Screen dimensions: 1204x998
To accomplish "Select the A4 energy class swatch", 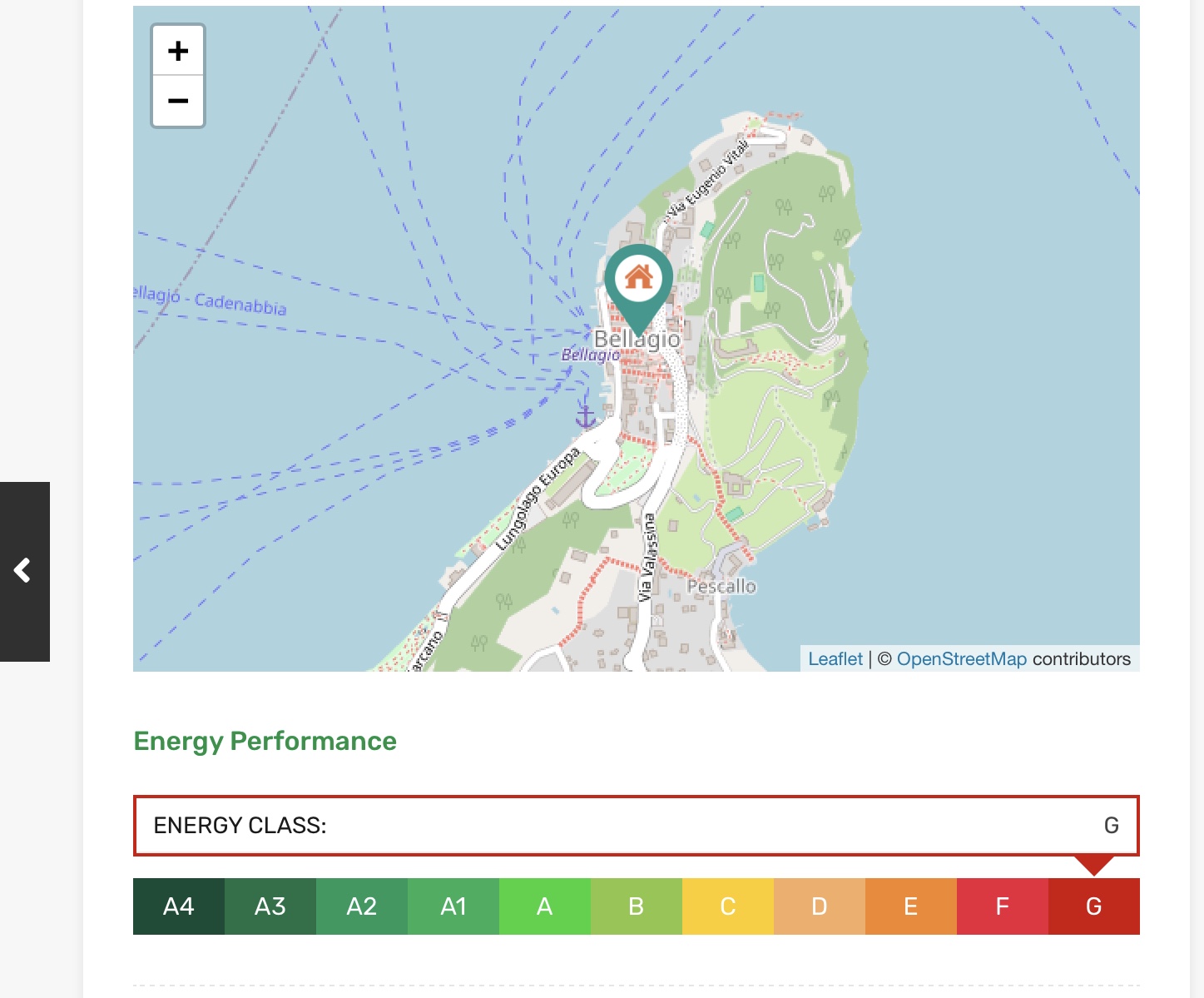I will pyautogui.click(x=179, y=906).
